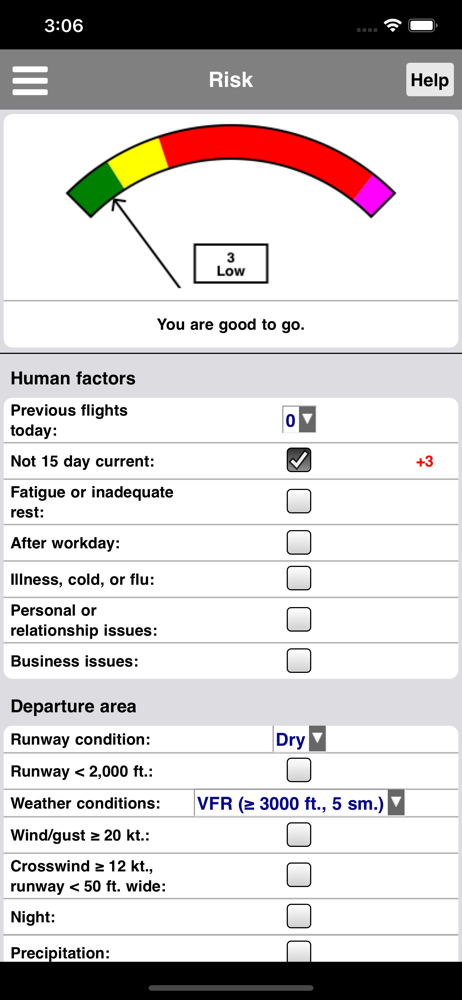The width and height of the screenshot is (462, 1000).
Task: Open the Weather conditions VFR dropdown
Action: [x=299, y=803]
